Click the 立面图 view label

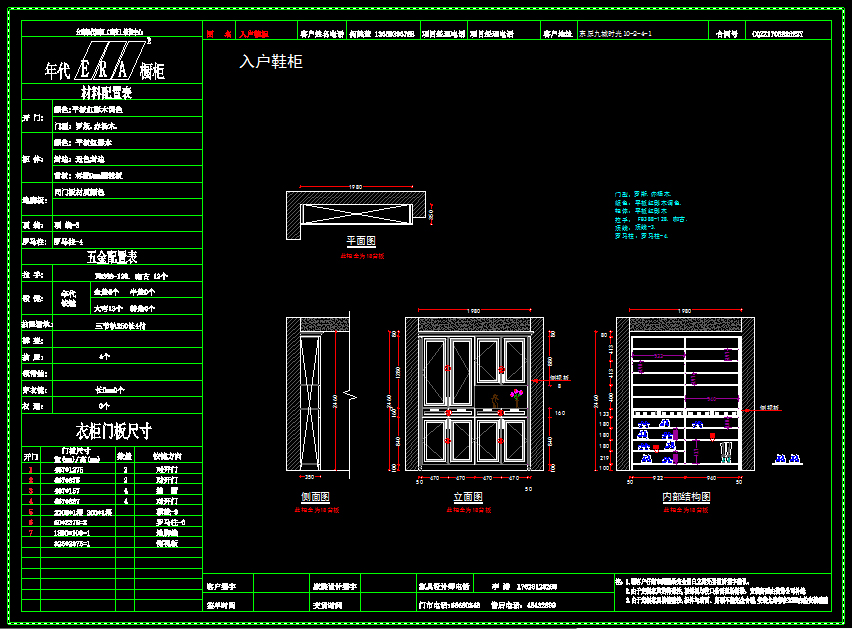pyautogui.click(x=468, y=497)
